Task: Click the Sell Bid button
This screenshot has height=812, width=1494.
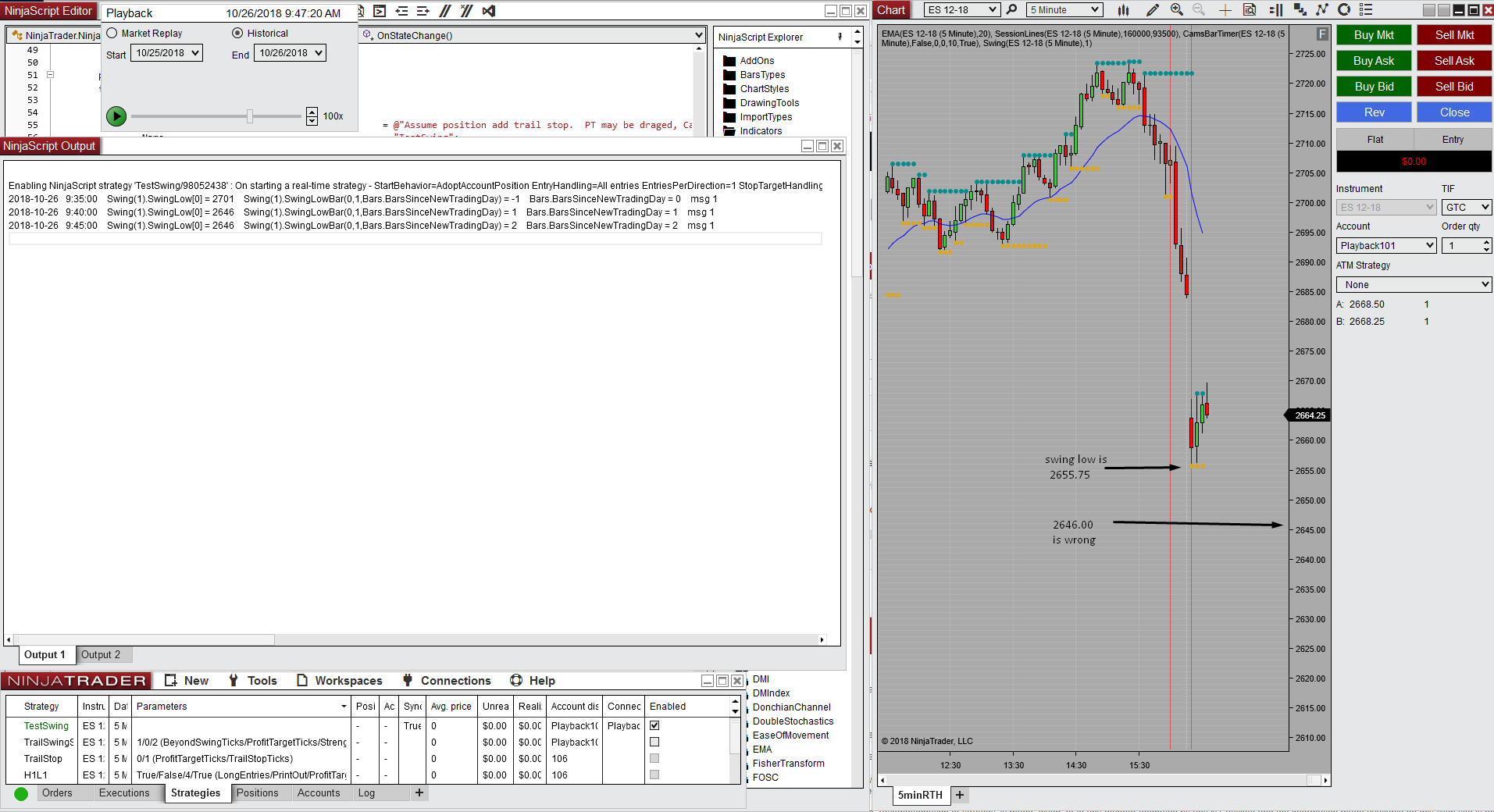Action: (x=1454, y=87)
